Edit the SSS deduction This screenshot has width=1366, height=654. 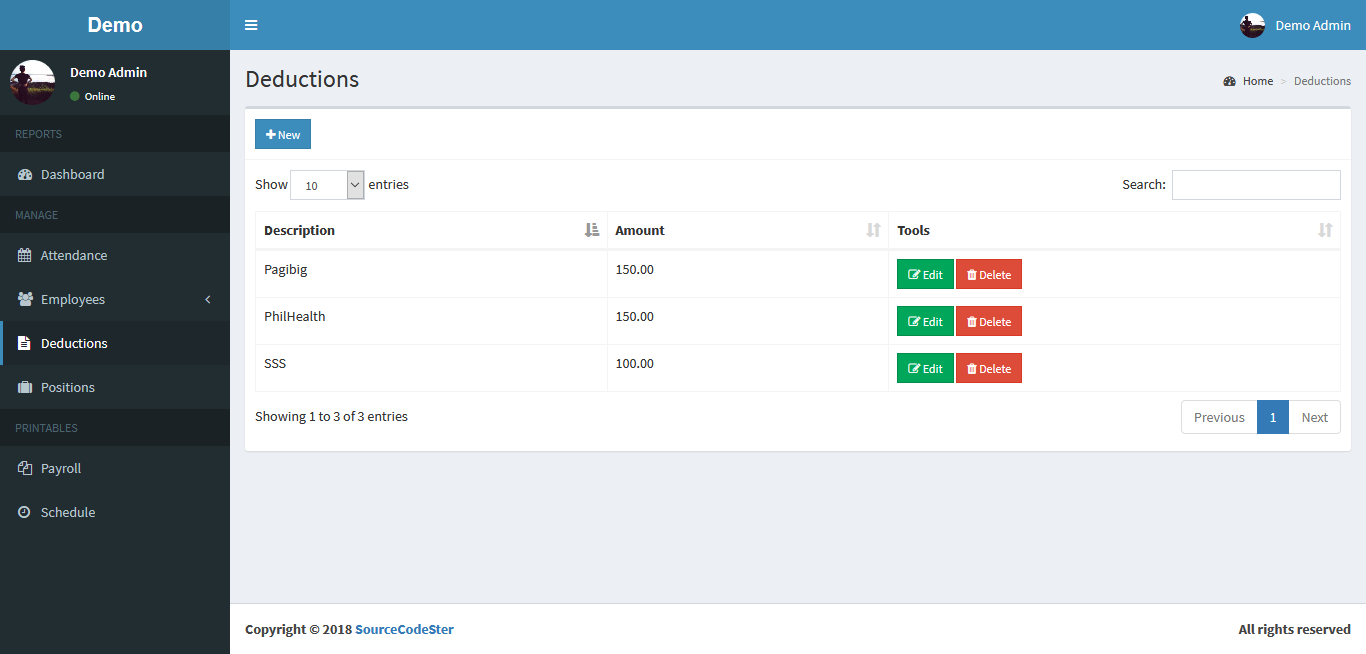925,368
